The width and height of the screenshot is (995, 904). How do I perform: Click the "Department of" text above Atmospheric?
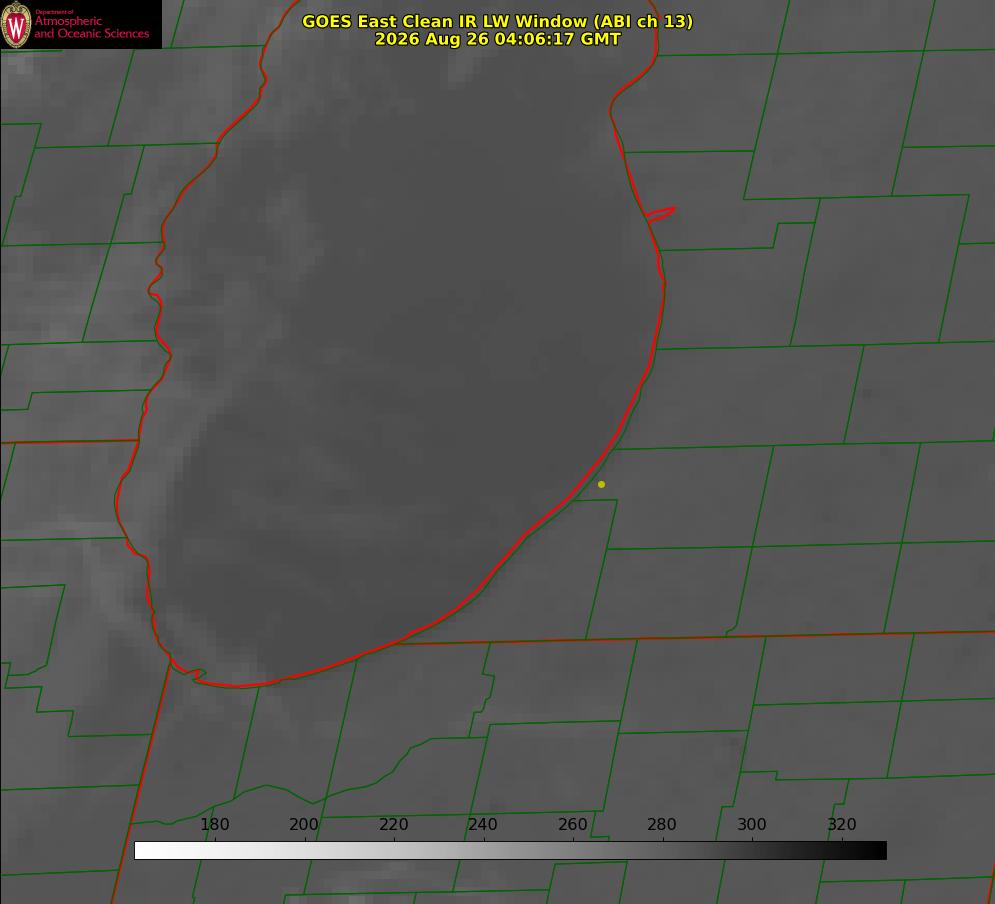point(54,12)
